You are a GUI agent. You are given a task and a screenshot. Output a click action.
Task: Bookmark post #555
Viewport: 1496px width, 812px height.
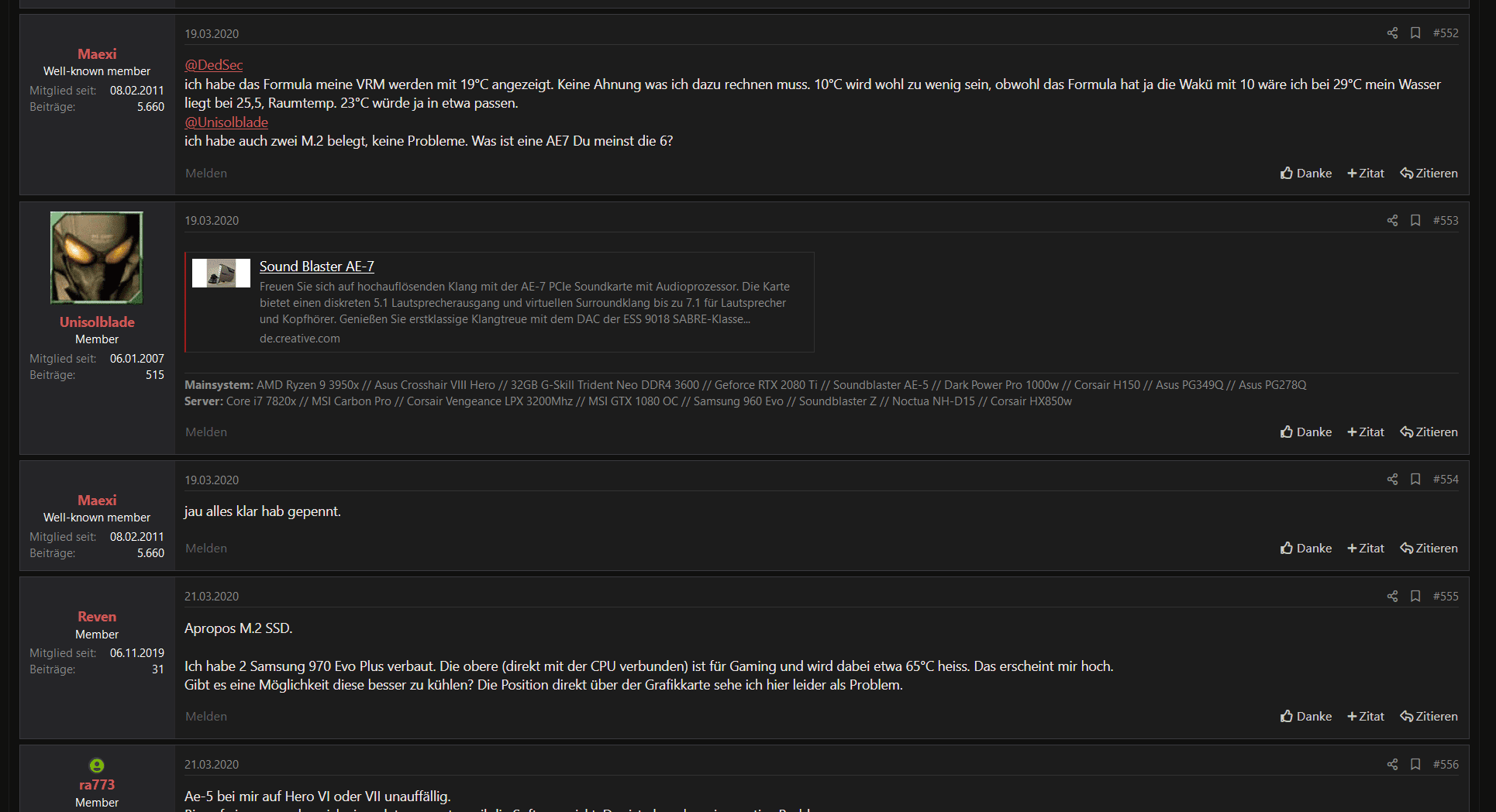coord(1415,597)
